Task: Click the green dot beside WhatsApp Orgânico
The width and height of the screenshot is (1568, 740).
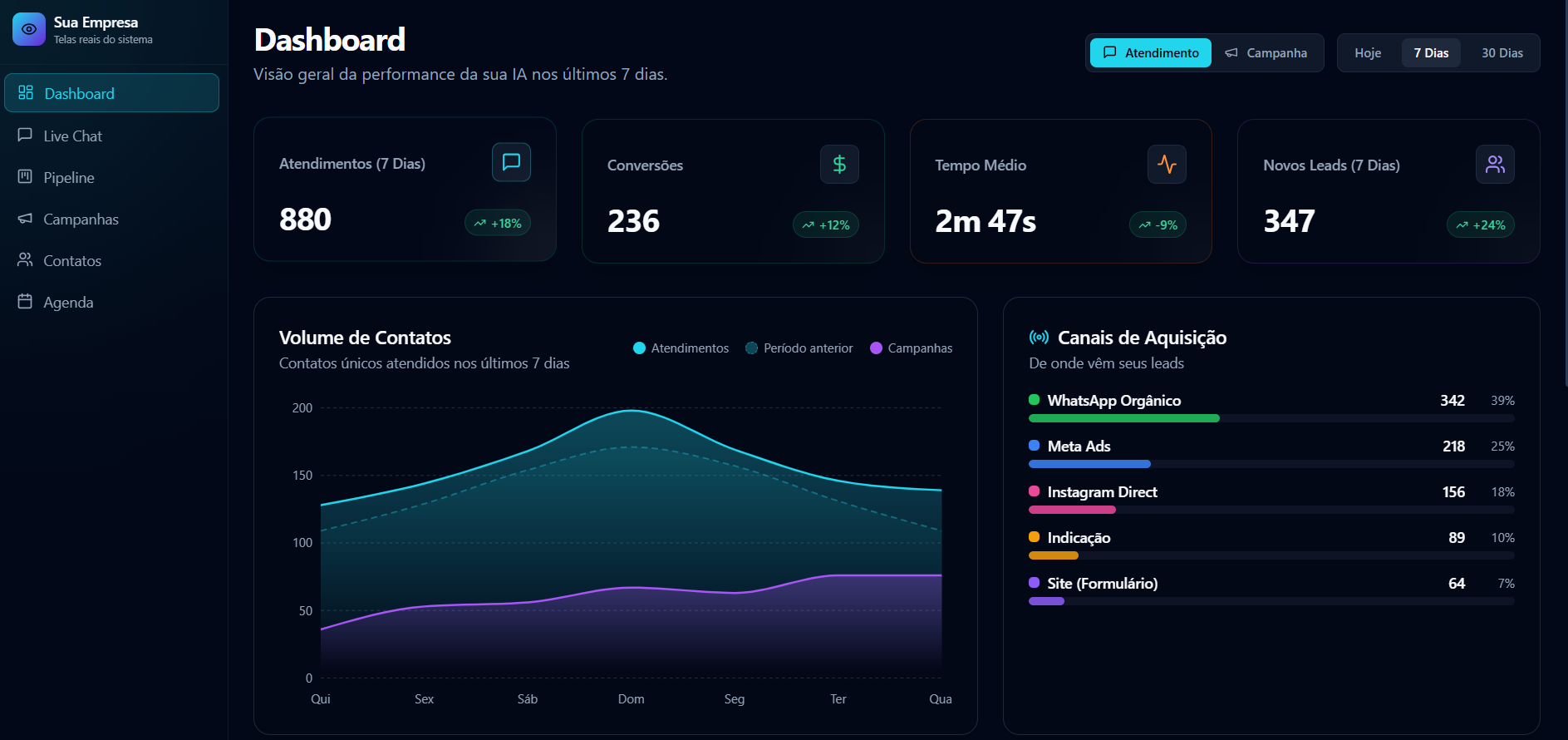Action: (x=1034, y=400)
